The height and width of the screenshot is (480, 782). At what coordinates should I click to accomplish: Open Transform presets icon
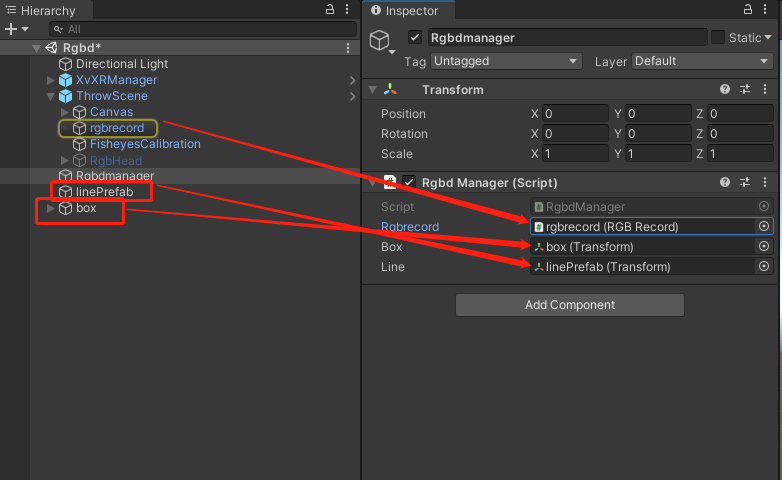[745, 89]
